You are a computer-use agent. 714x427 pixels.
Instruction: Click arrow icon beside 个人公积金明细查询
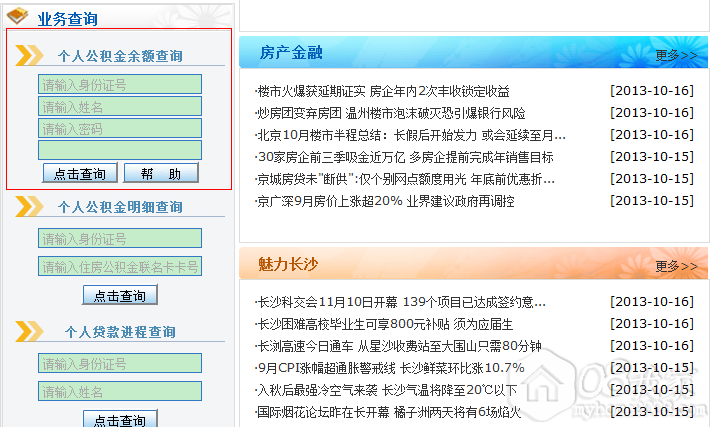click(x=29, y=206)
